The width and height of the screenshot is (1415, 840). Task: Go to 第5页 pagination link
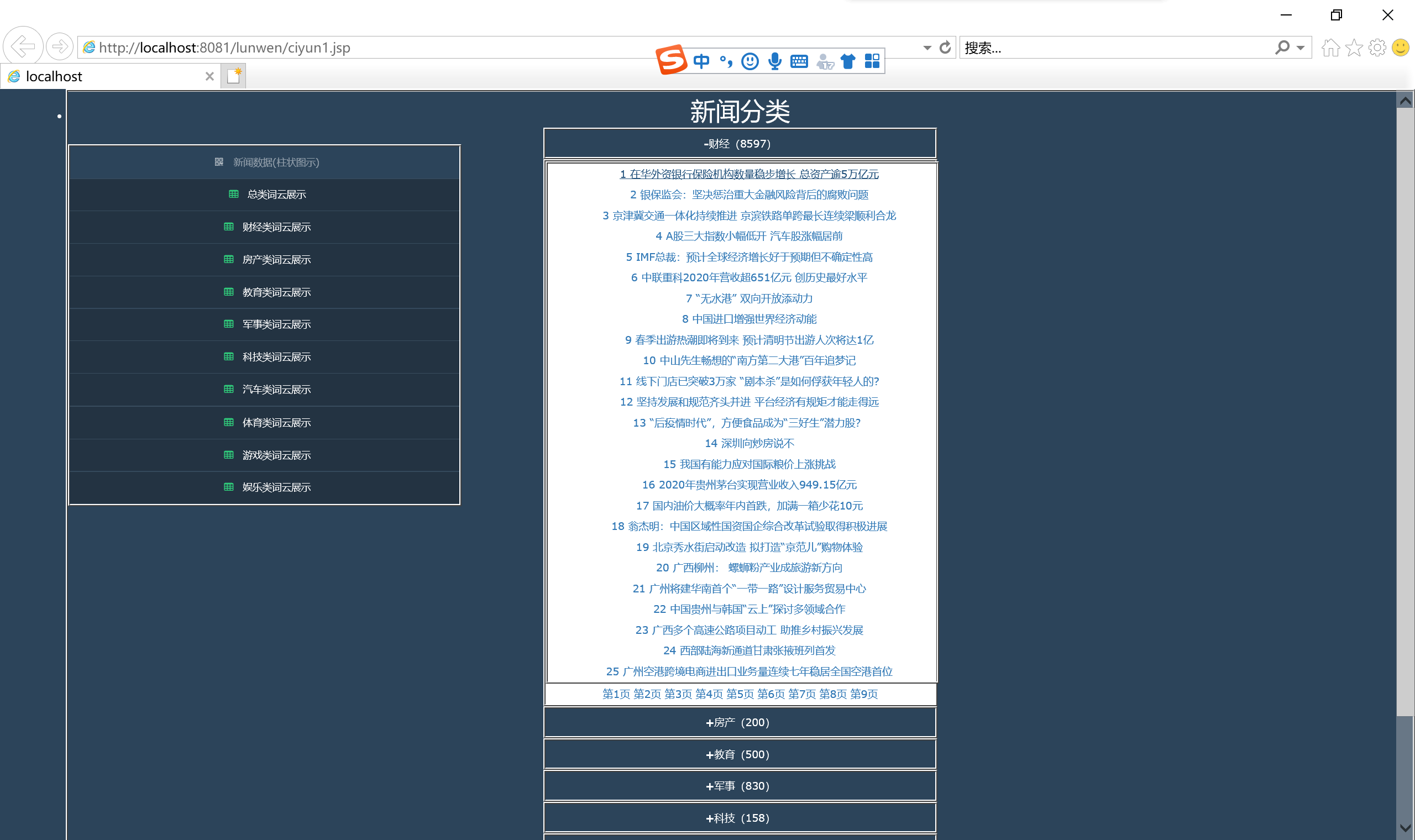point(740,694)
